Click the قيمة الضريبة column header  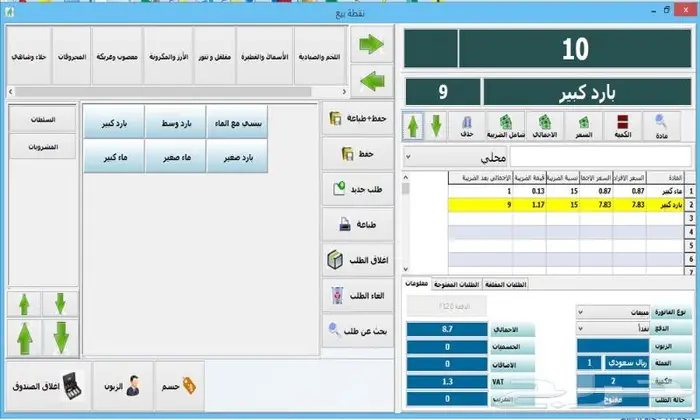click(x=529, y=178)
